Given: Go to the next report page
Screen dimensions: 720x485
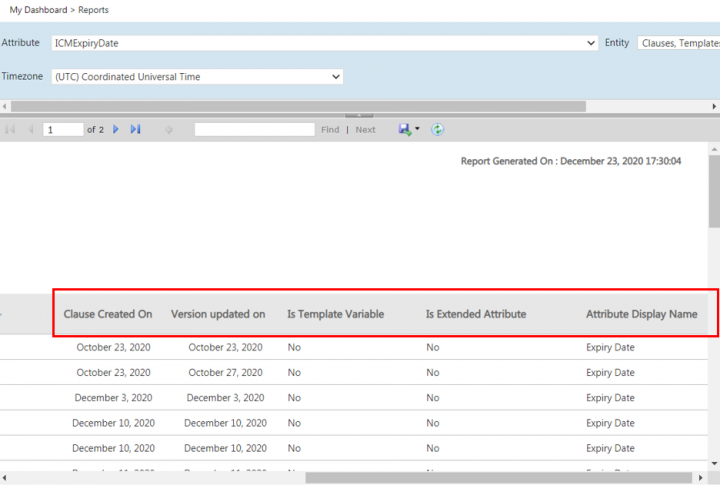Looking at the screenshot, I should click(x=116, y=130).
